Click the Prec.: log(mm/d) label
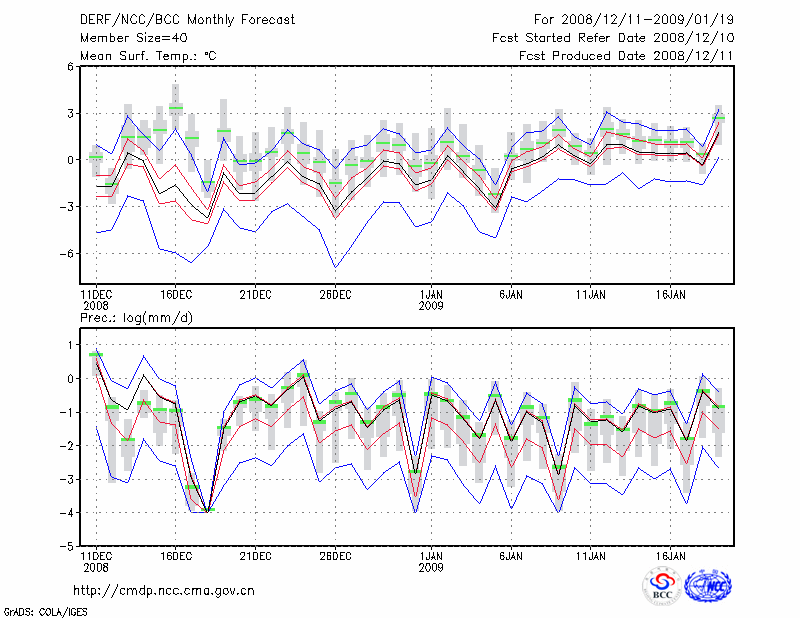Image resolution: width=800 pixels, height=618 pixels. (136, 318)
